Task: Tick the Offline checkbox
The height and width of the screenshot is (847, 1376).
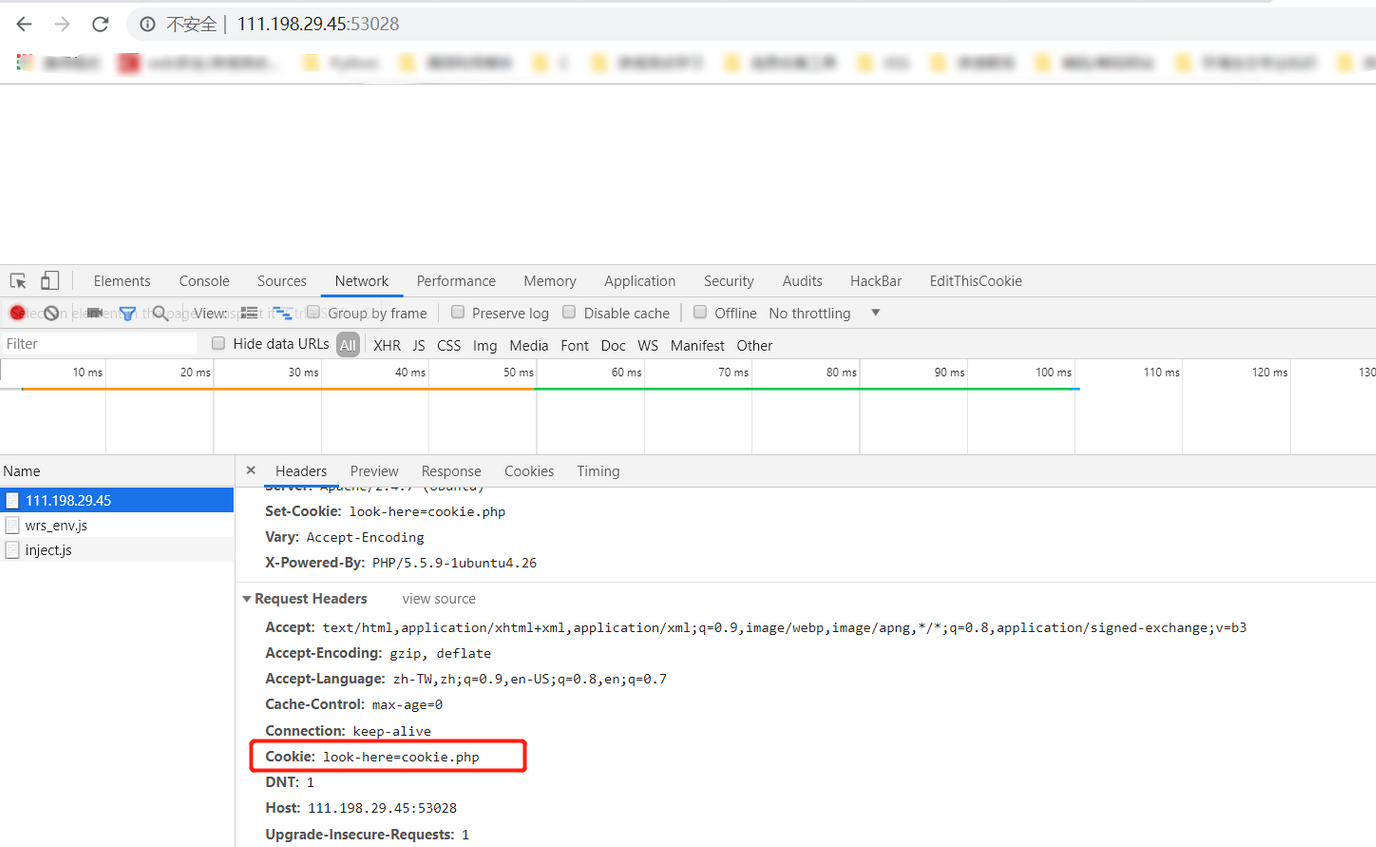Action: click(x=700, y=312)
